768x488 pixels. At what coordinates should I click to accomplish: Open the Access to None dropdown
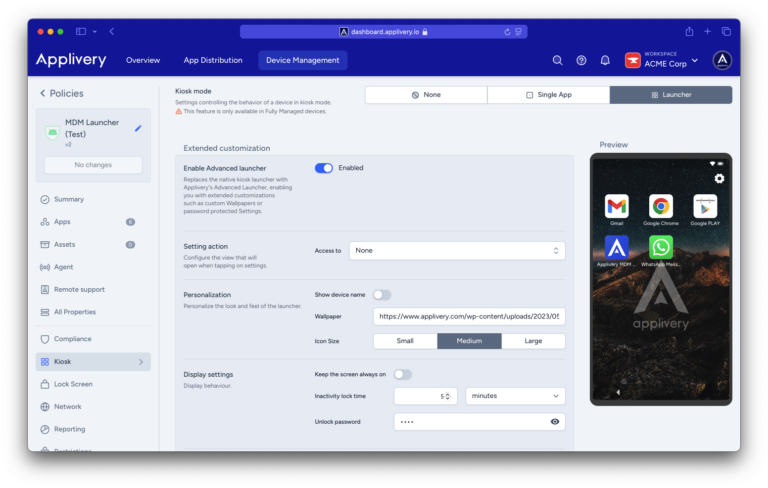coord(457,250)
